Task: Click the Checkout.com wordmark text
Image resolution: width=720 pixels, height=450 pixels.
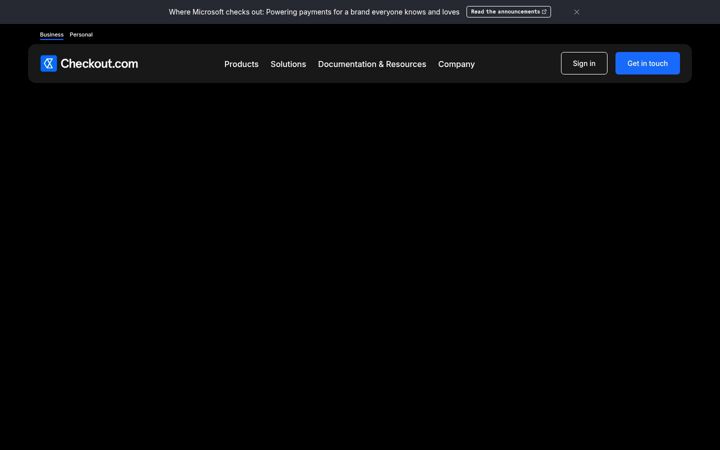Action: click(99, 63)
